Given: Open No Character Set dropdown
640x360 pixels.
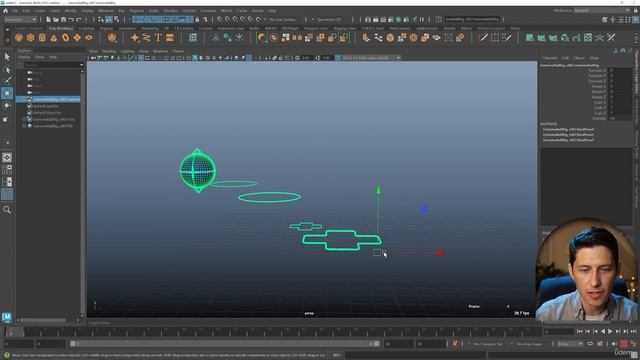Looking at the screenshot, I should click(488, 344).
